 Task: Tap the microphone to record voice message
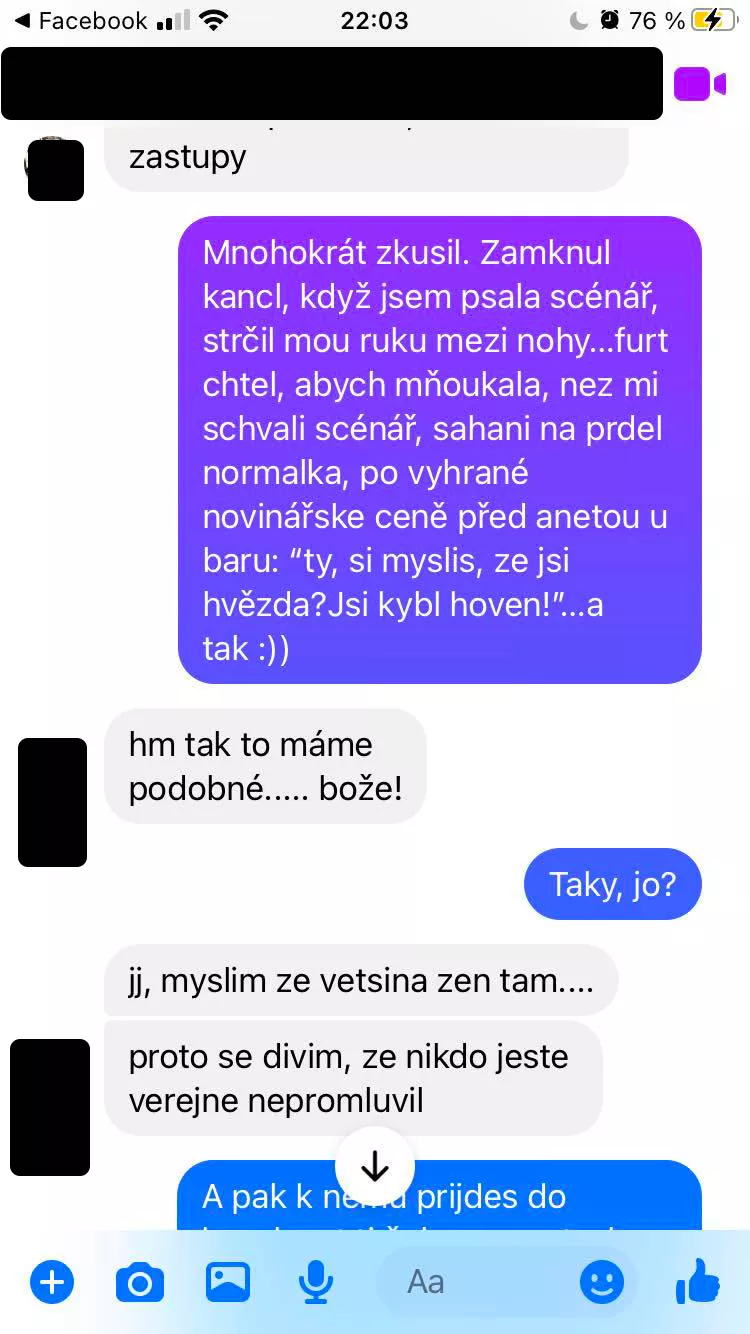(316, 1281)
